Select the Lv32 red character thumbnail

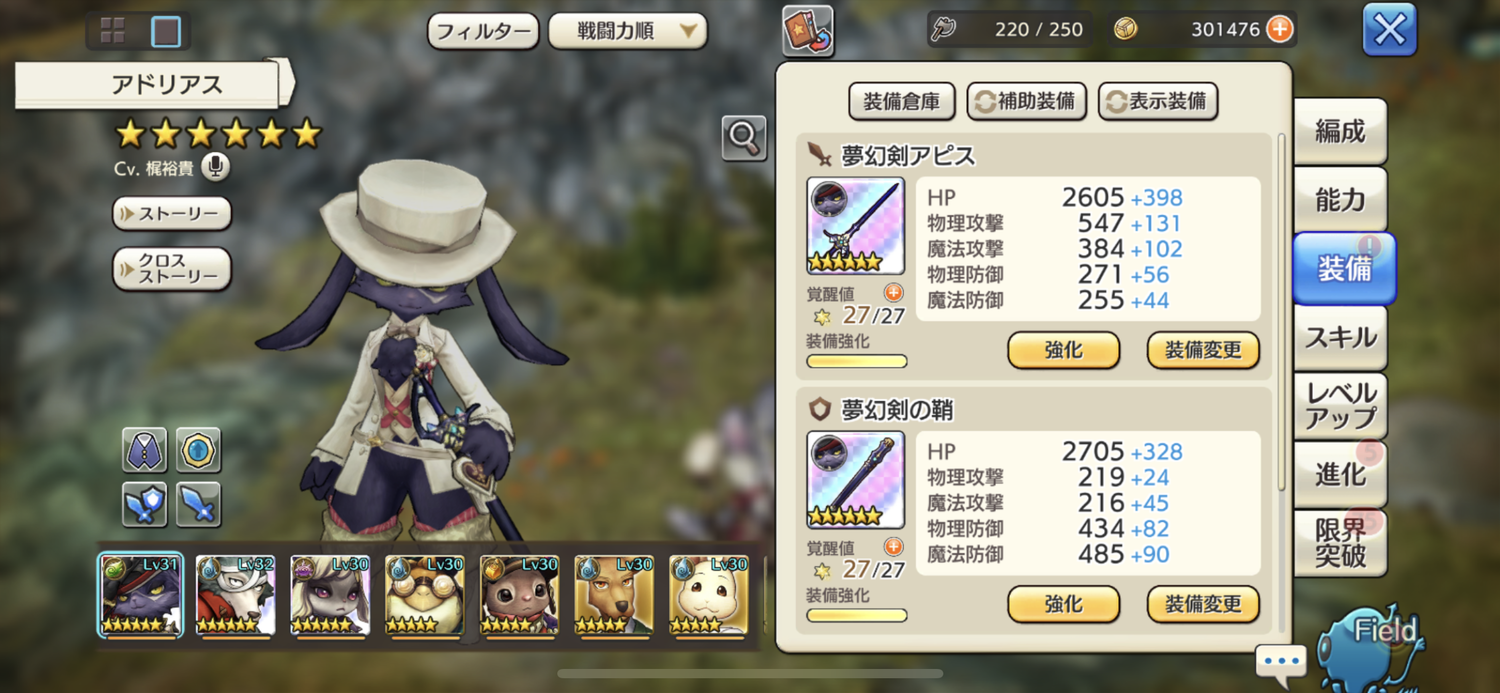click(x=236, y=596)
